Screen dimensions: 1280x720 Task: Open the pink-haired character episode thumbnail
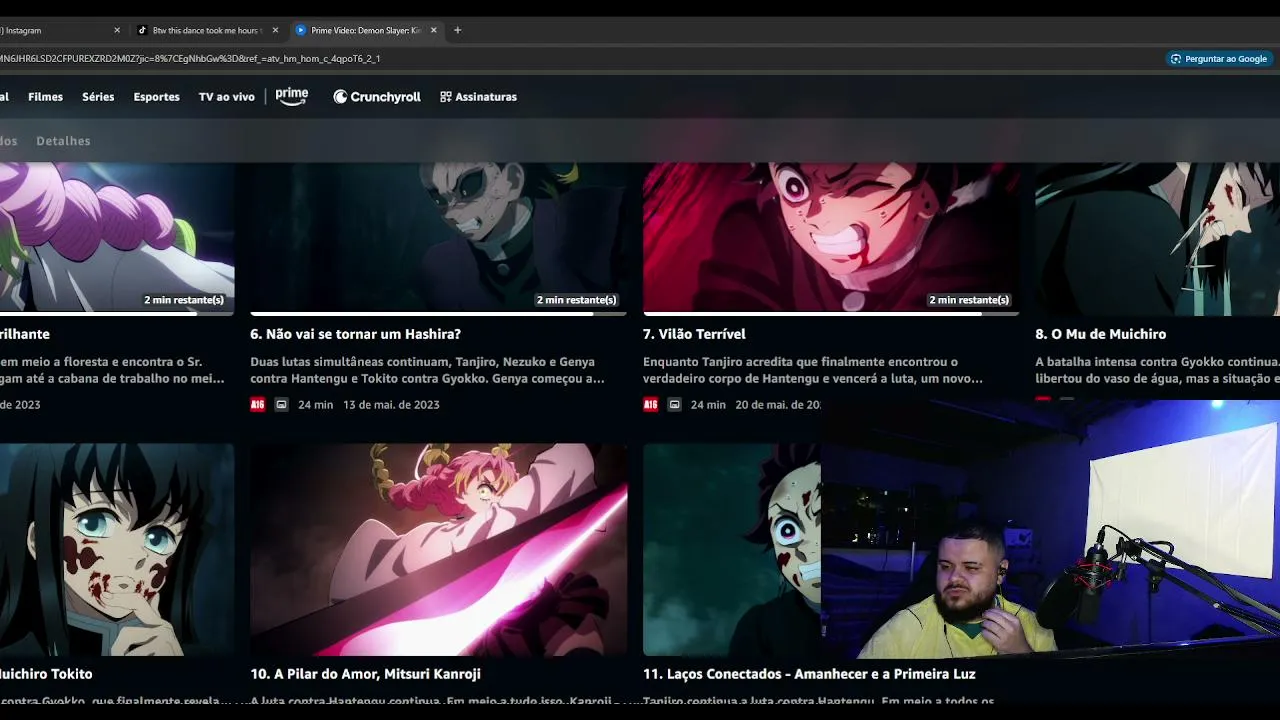(x=117, y=237)
